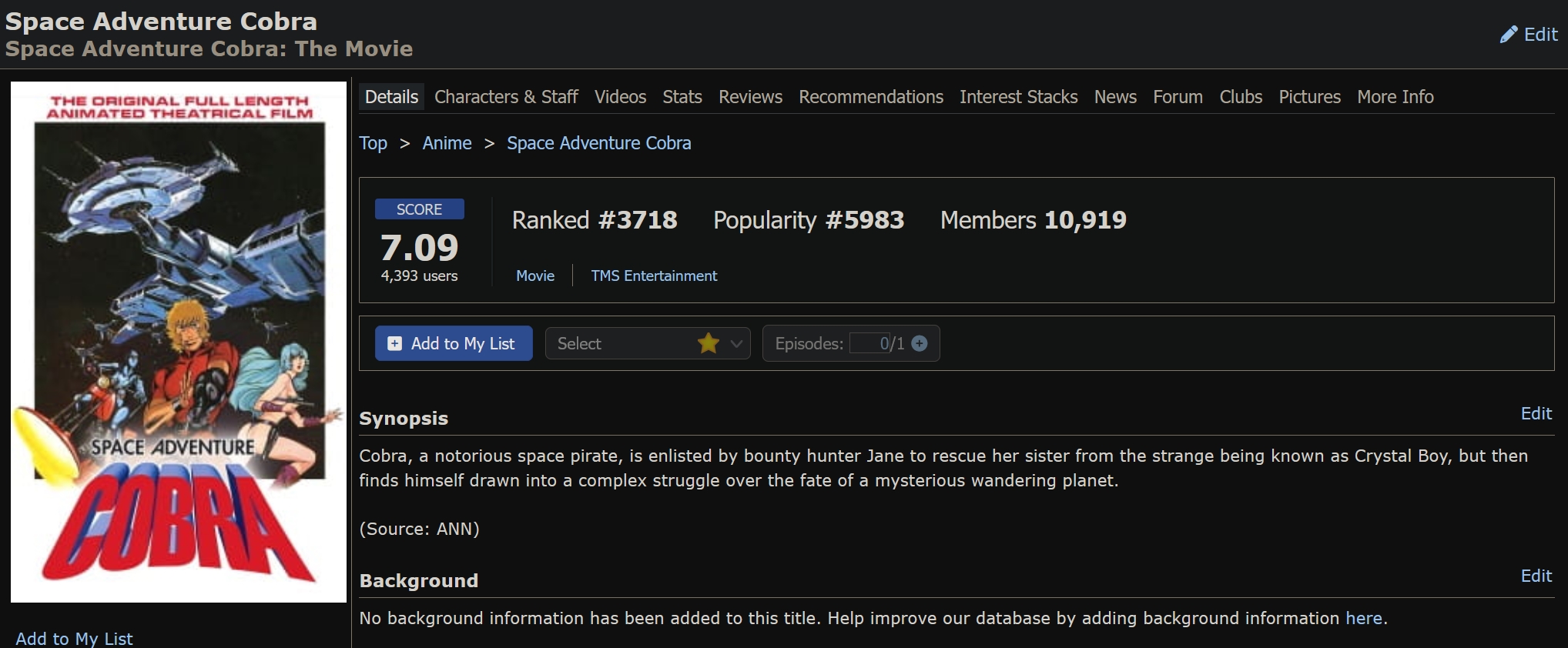Click the '(Source: ANN)' text
1568x648 pixels.
(x=419, y=529)
